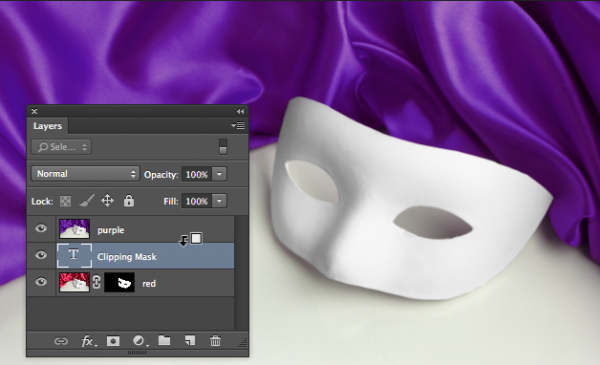600x365 pixels.
Task: Hide the red layer
Action: 41,282
